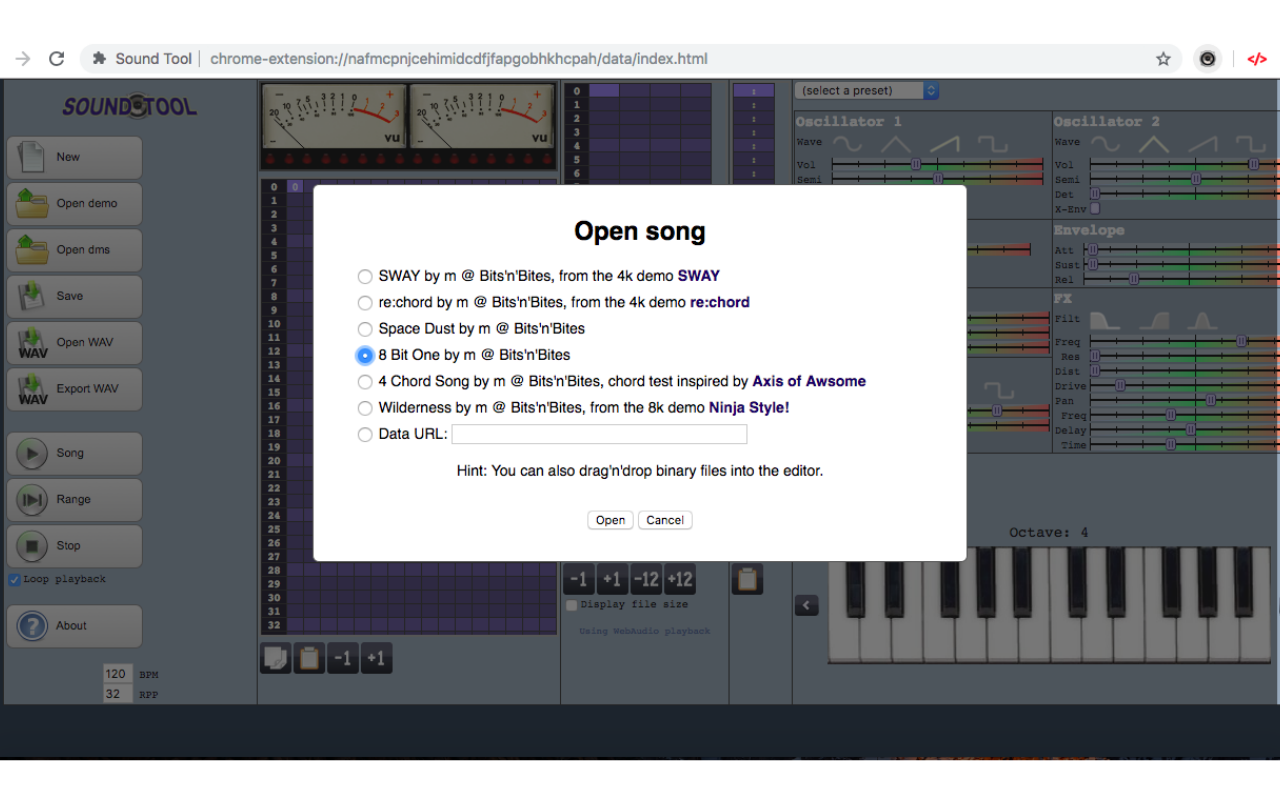Viewport: 1280px width, 800px height.
Task: Toggle the Loop playback checkbox
Action: pyautogui.click(x=14, y=580)
